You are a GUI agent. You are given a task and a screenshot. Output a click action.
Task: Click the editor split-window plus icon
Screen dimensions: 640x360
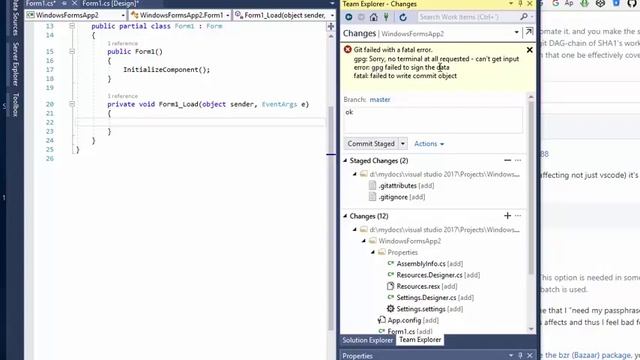[331, 27]
